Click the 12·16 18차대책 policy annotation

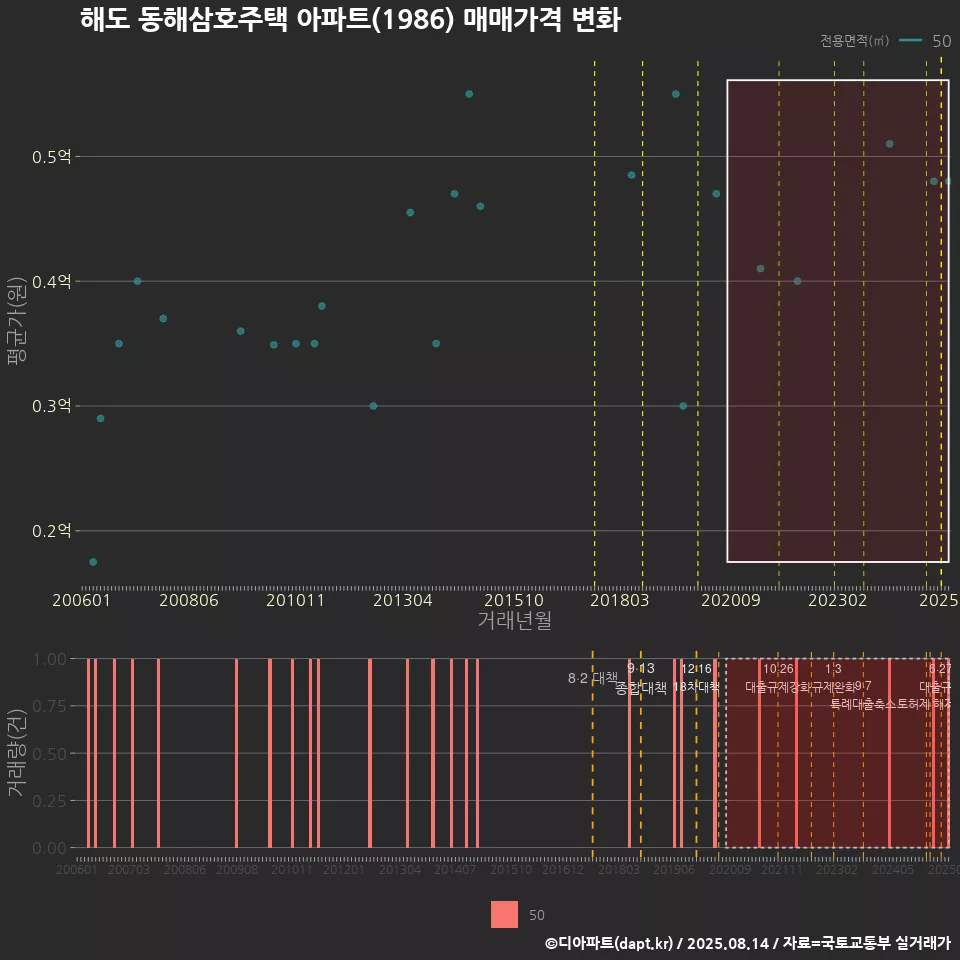point(696,678)
